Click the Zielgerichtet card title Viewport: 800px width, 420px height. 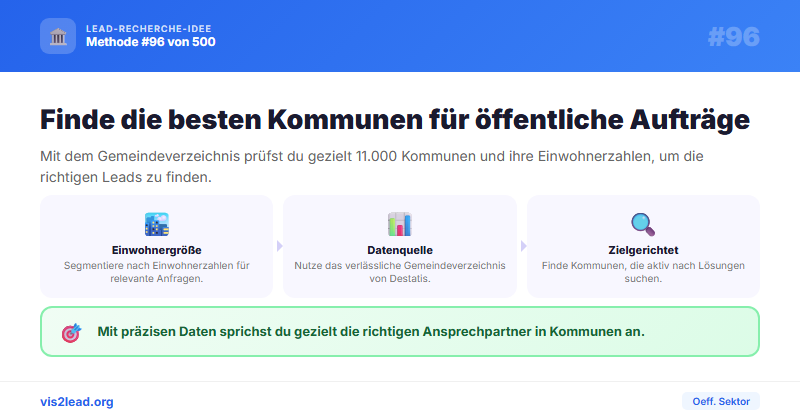[643, 250]
